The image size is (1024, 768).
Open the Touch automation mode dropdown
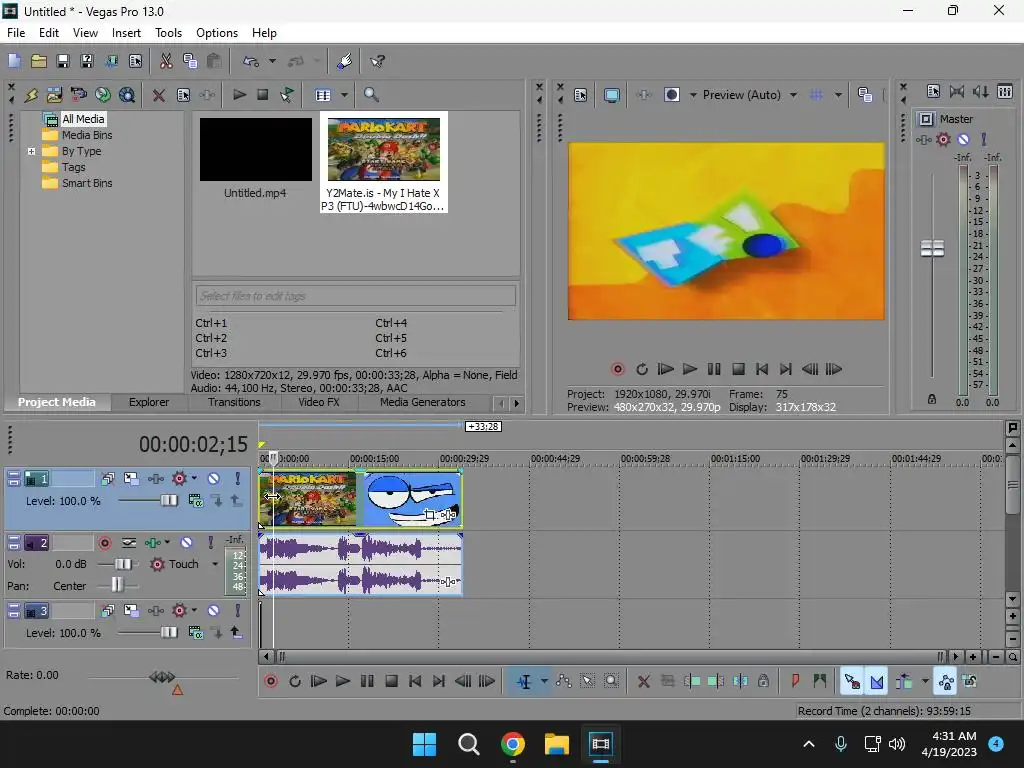[215, 564]
